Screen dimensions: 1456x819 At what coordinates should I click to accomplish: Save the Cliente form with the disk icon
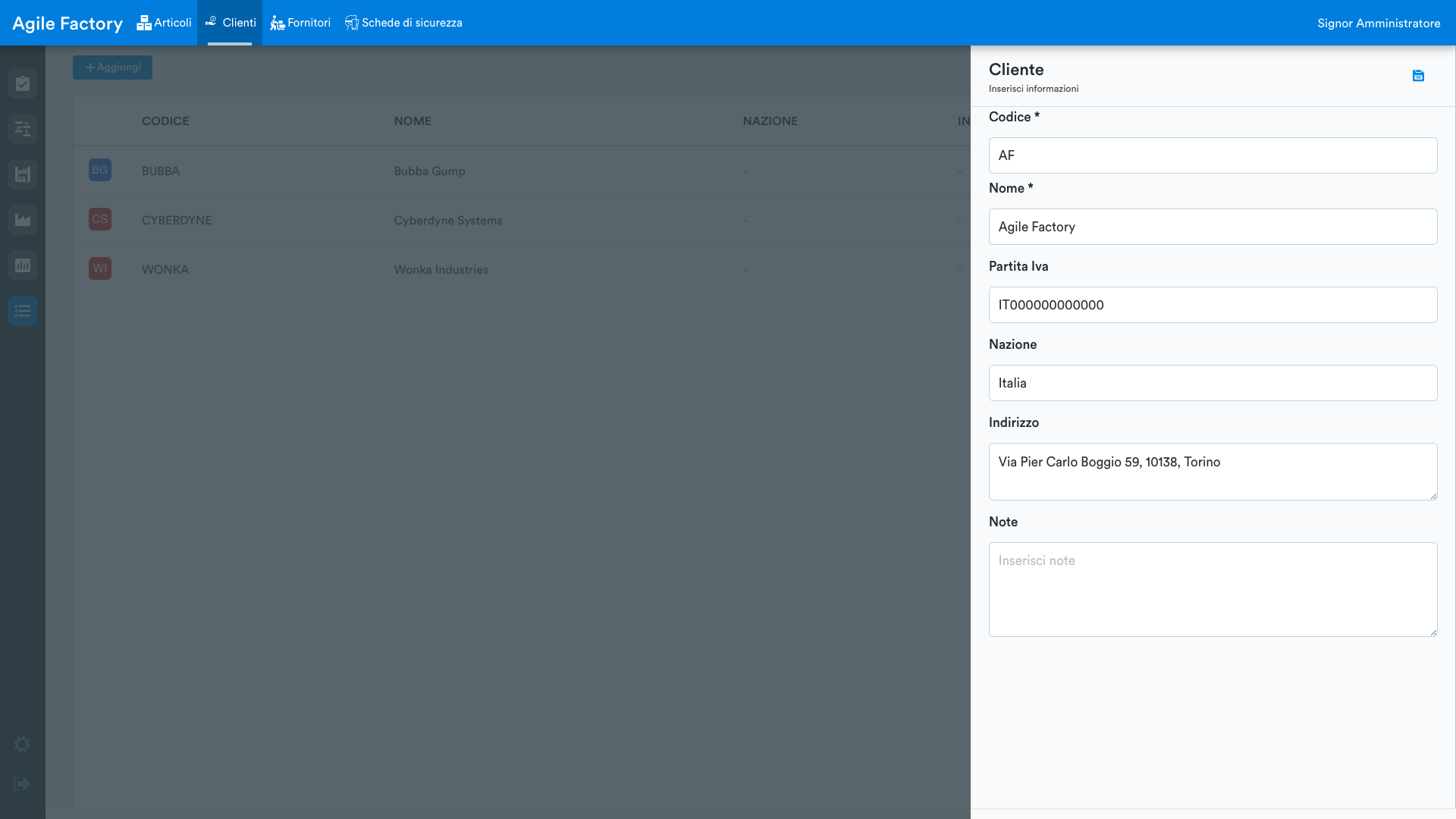click(1418, 76)
